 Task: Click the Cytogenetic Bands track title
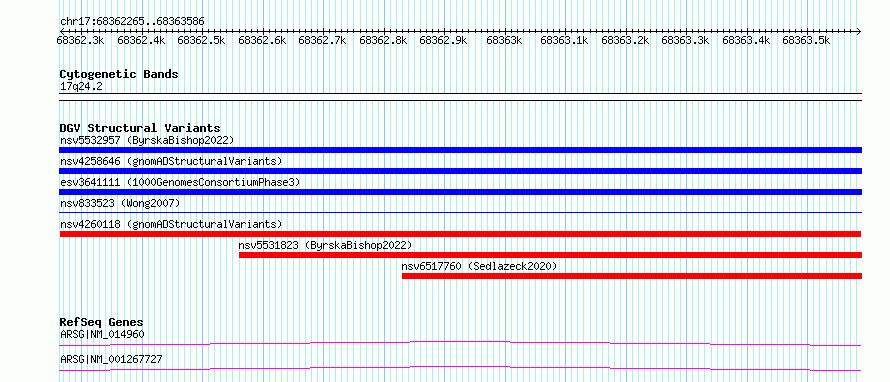coord(119,74)
